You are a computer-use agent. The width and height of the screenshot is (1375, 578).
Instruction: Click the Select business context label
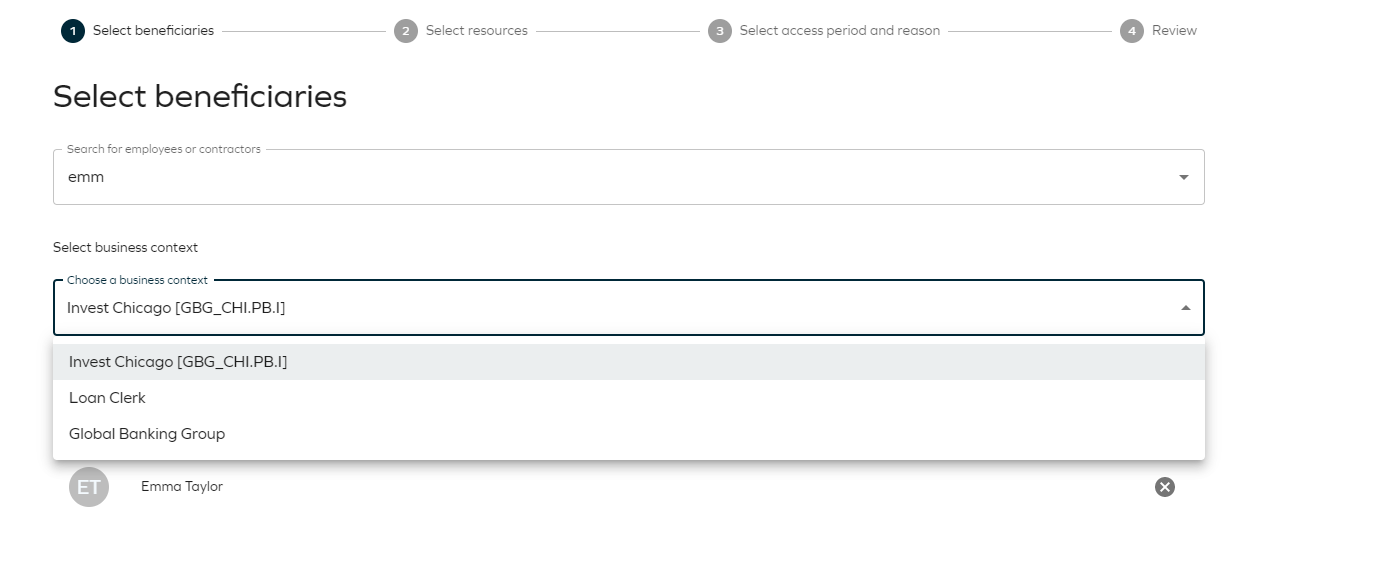pyautogui.click(x=126, y=248)
